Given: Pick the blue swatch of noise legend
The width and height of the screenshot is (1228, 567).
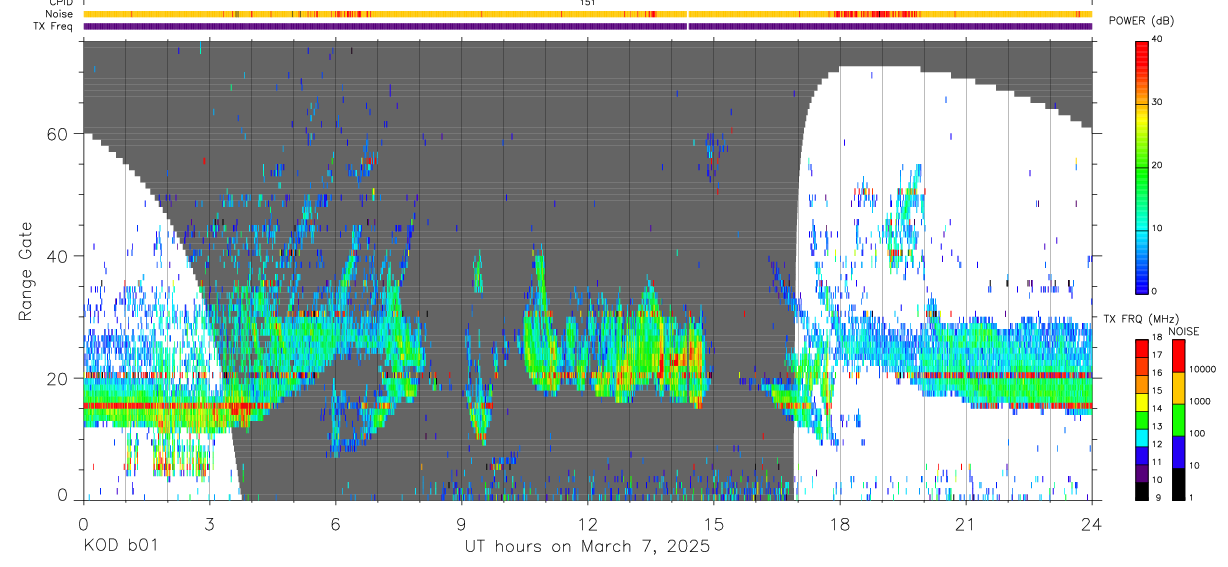Looking at the screenshot, I should pos(1178,452).
